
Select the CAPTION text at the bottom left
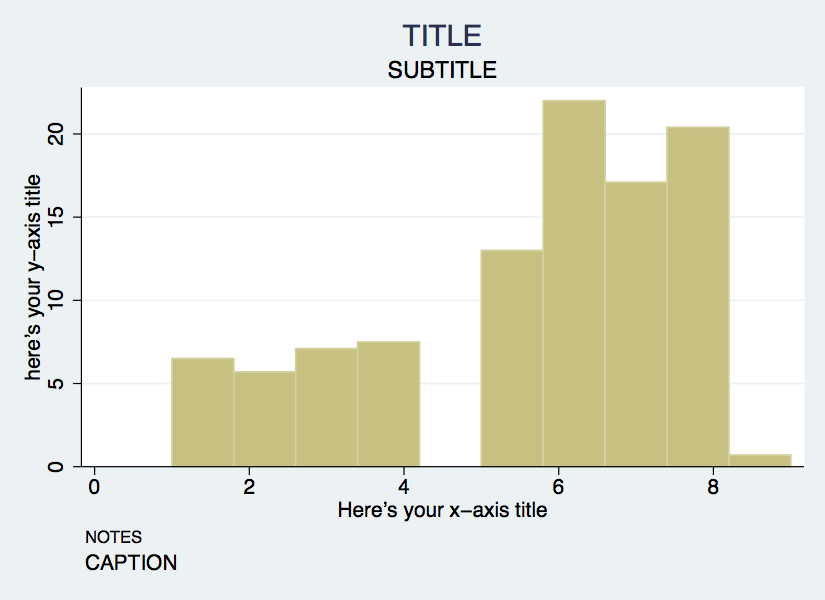pos(131,563)
